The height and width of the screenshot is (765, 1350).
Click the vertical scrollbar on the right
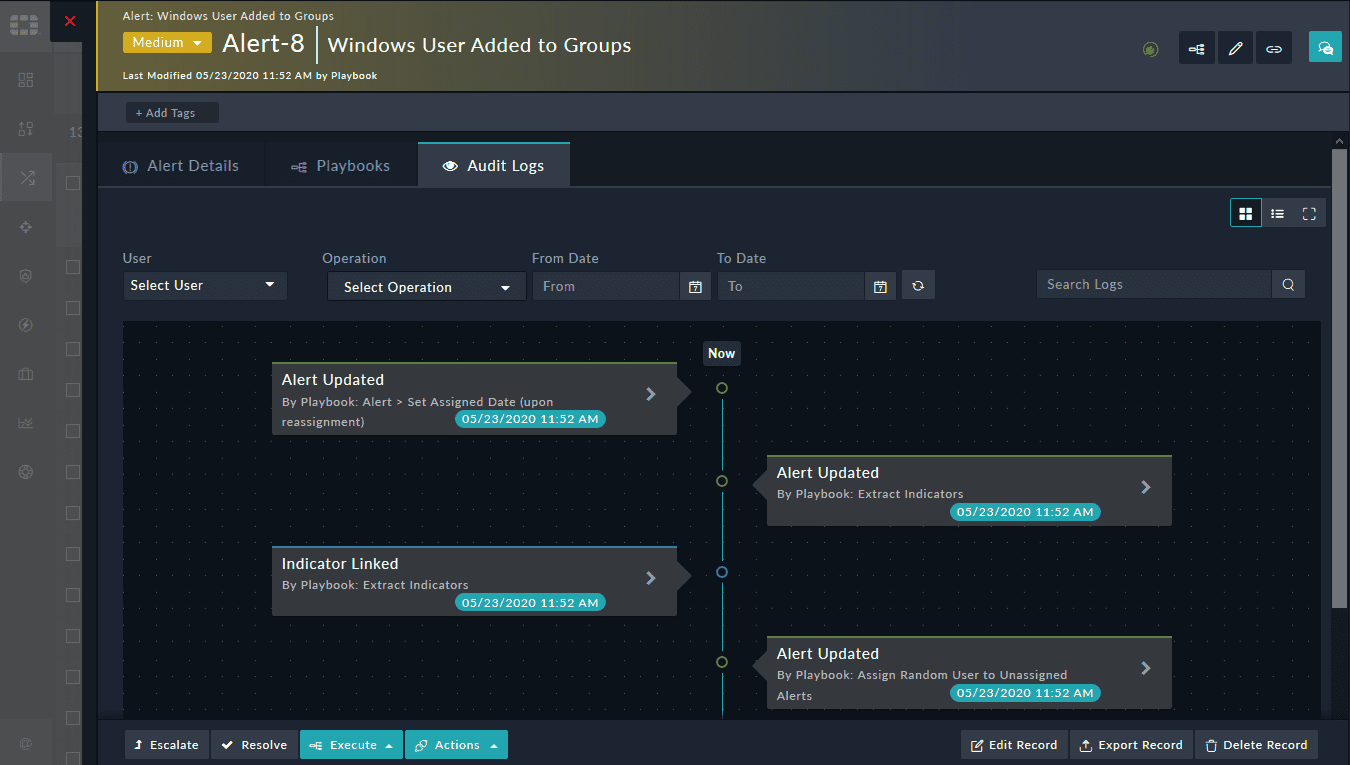[x=1339, y=380]
